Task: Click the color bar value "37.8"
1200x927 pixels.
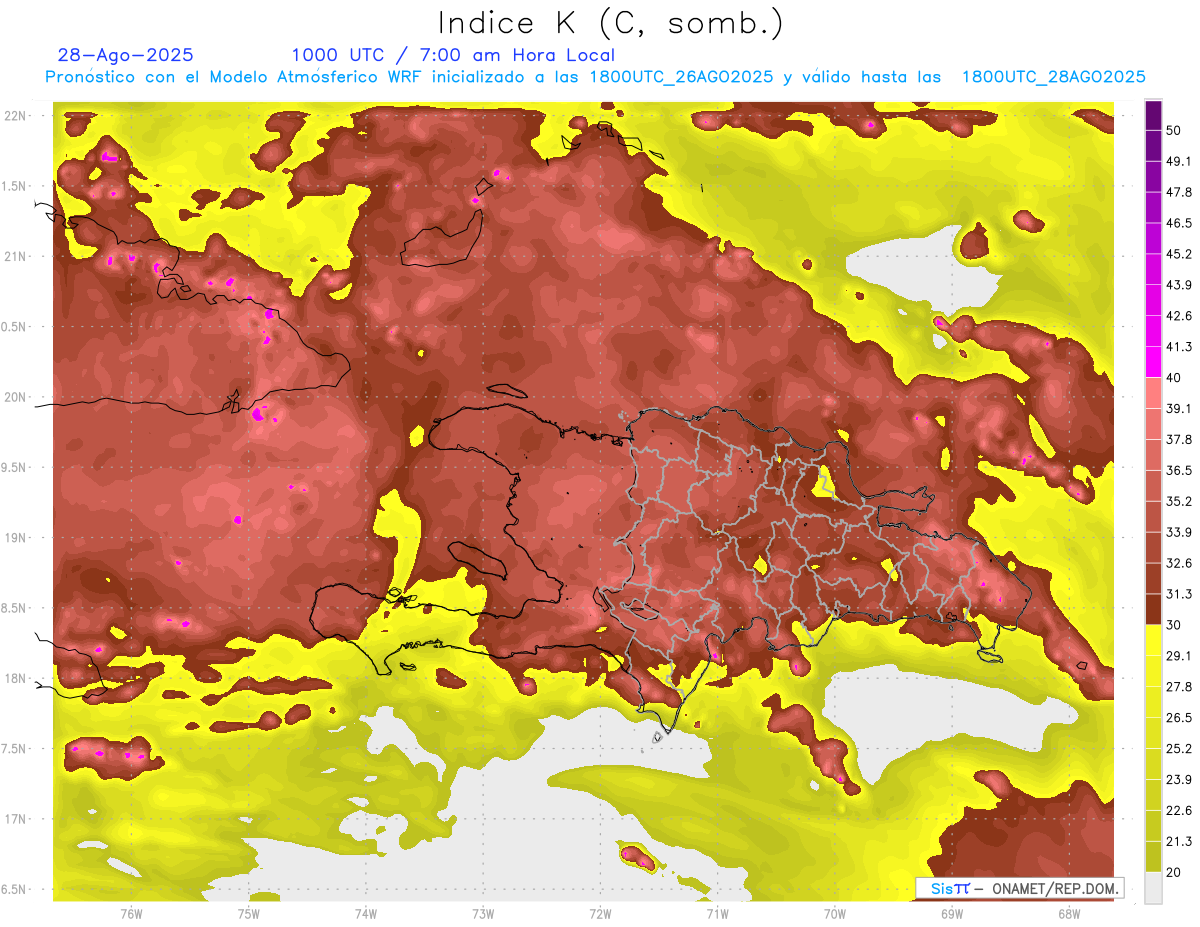Action: click(x=1179, y=439)
